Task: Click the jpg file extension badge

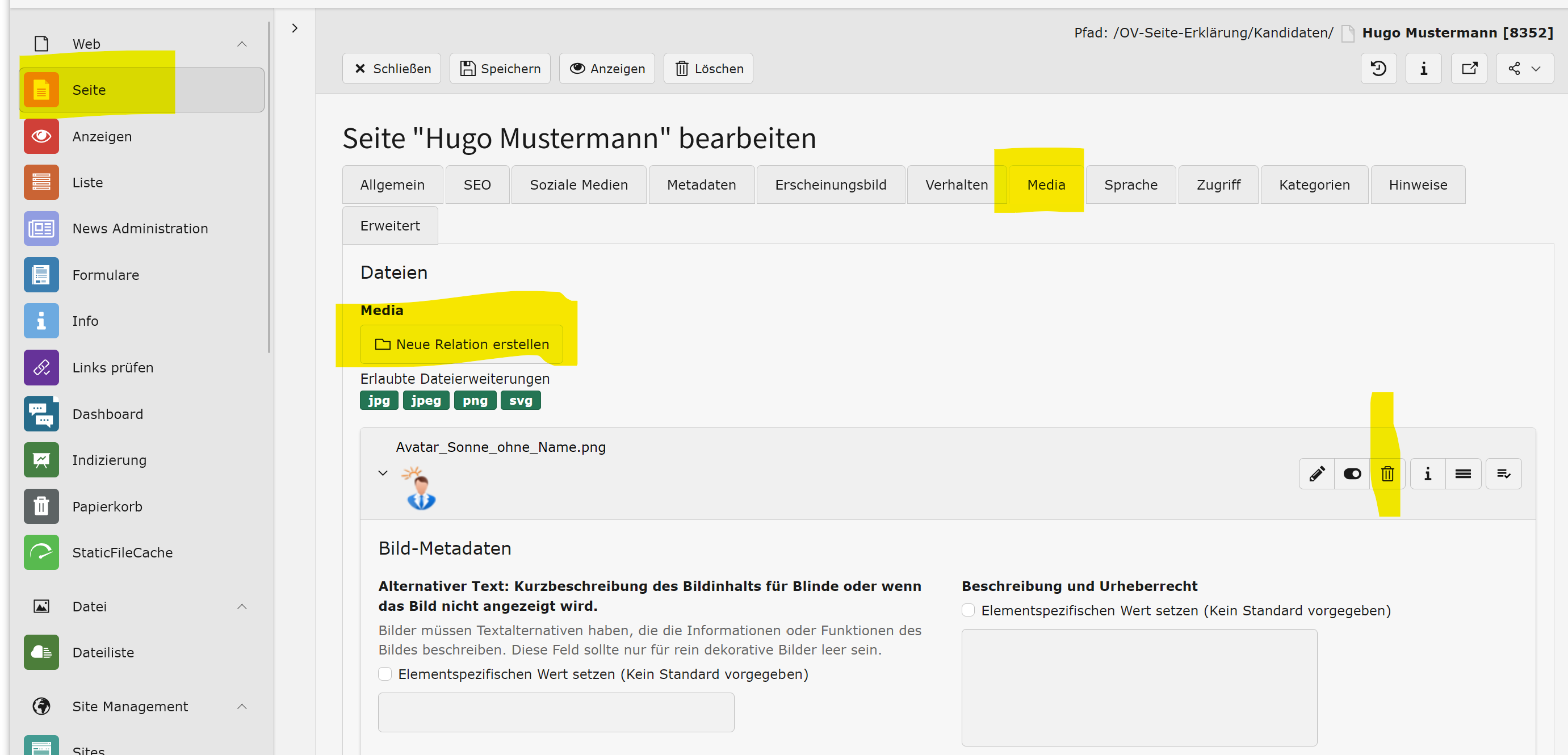Action: pos(379,401)
